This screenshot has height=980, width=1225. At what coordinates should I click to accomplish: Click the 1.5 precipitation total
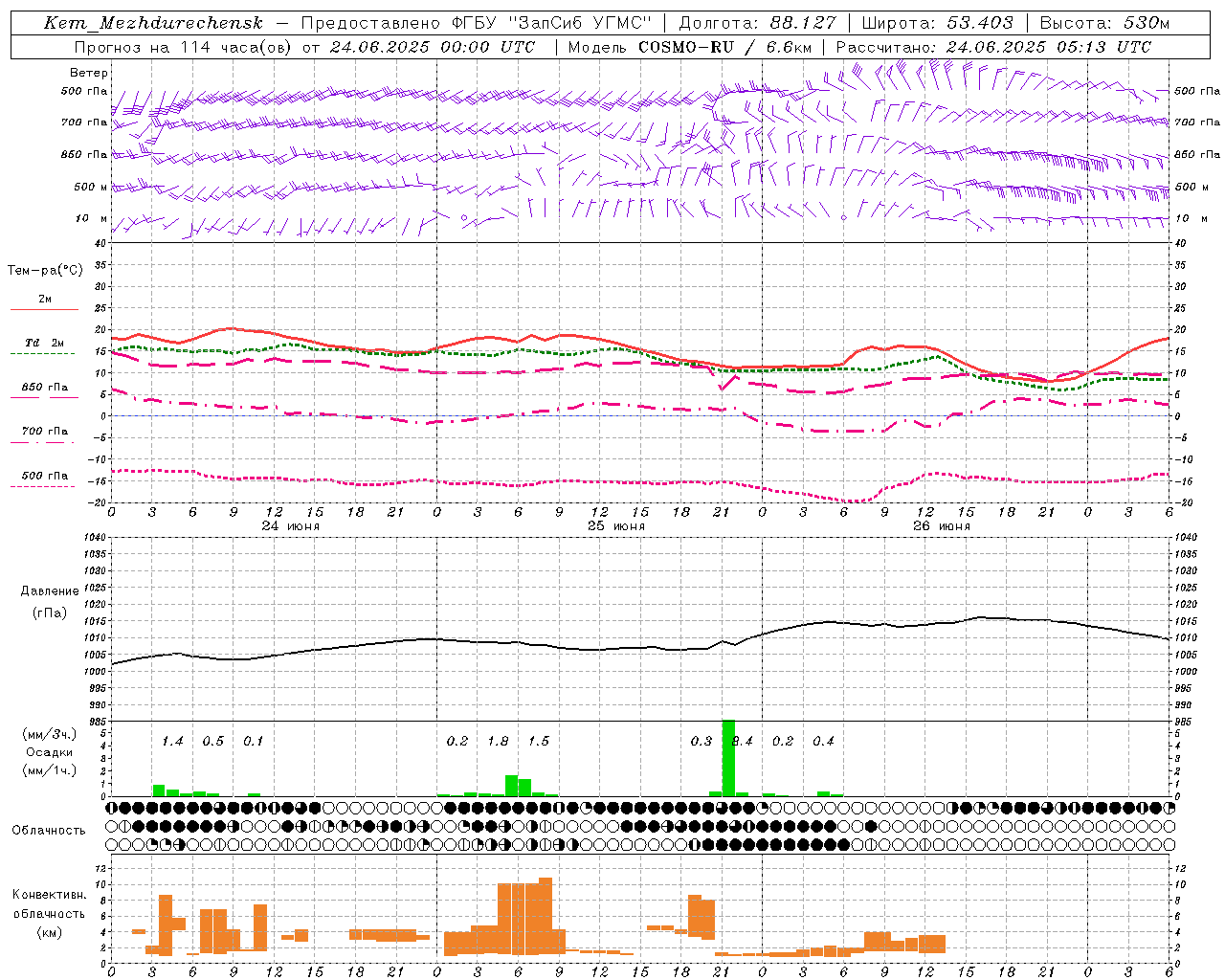(x=538, y=742)
